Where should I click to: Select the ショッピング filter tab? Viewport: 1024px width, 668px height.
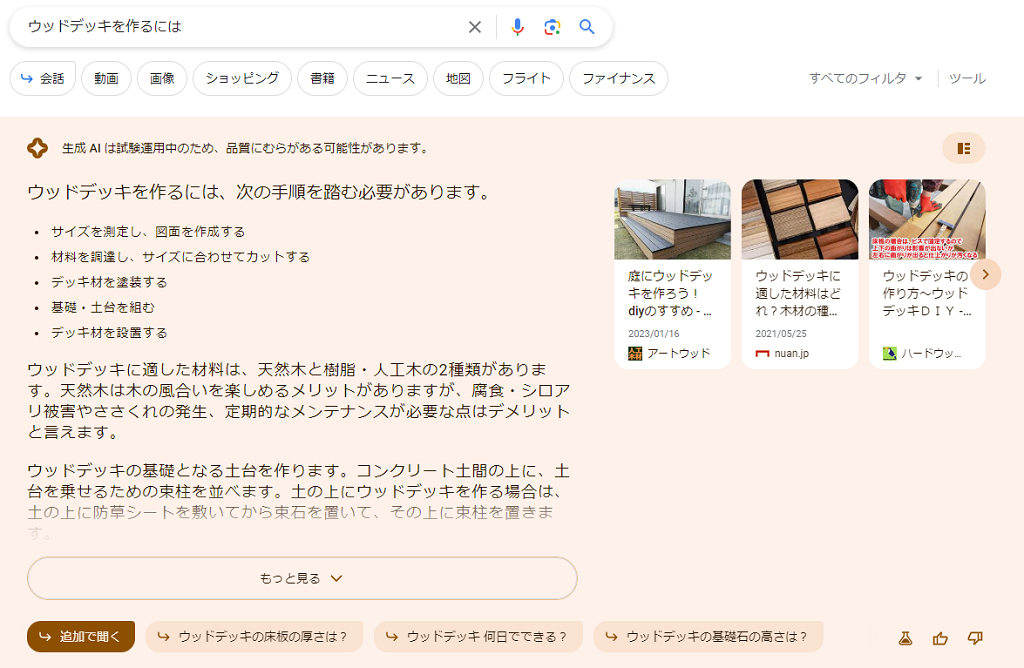242,78
